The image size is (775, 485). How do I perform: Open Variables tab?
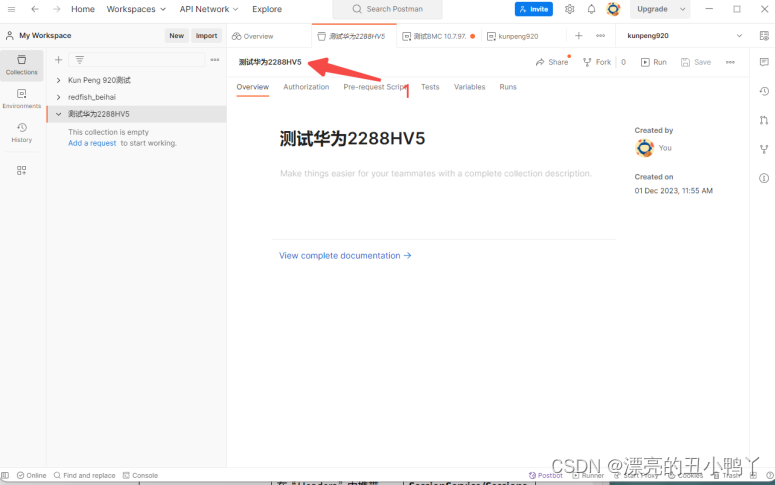tap(470, 87)
